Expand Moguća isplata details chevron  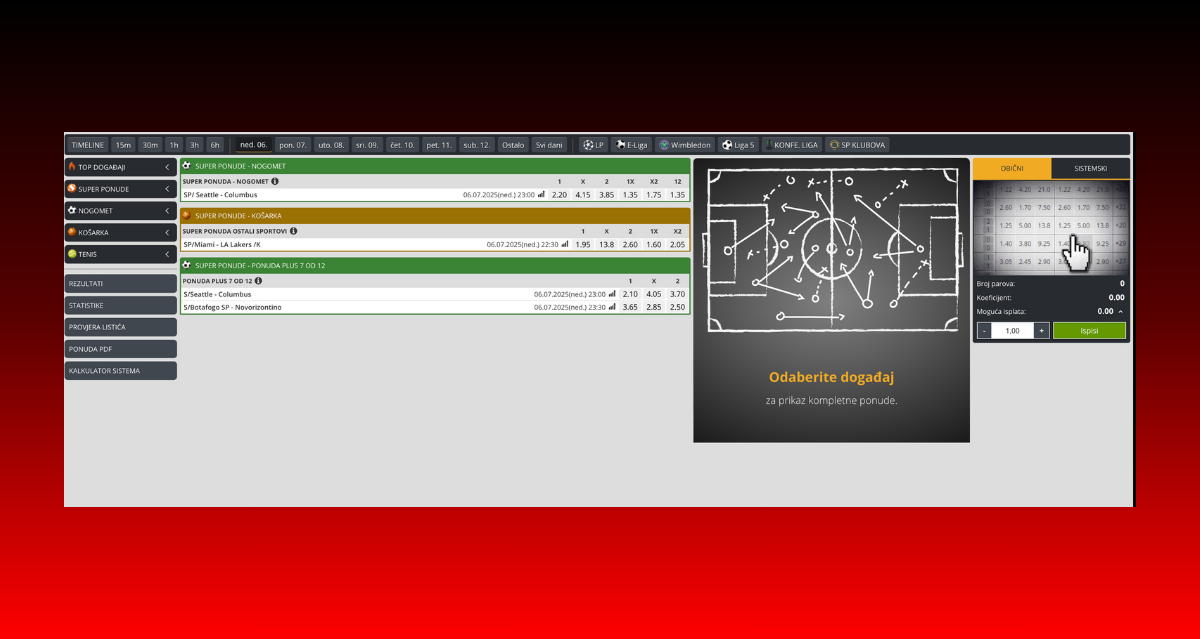click(x=1120, y=311)
